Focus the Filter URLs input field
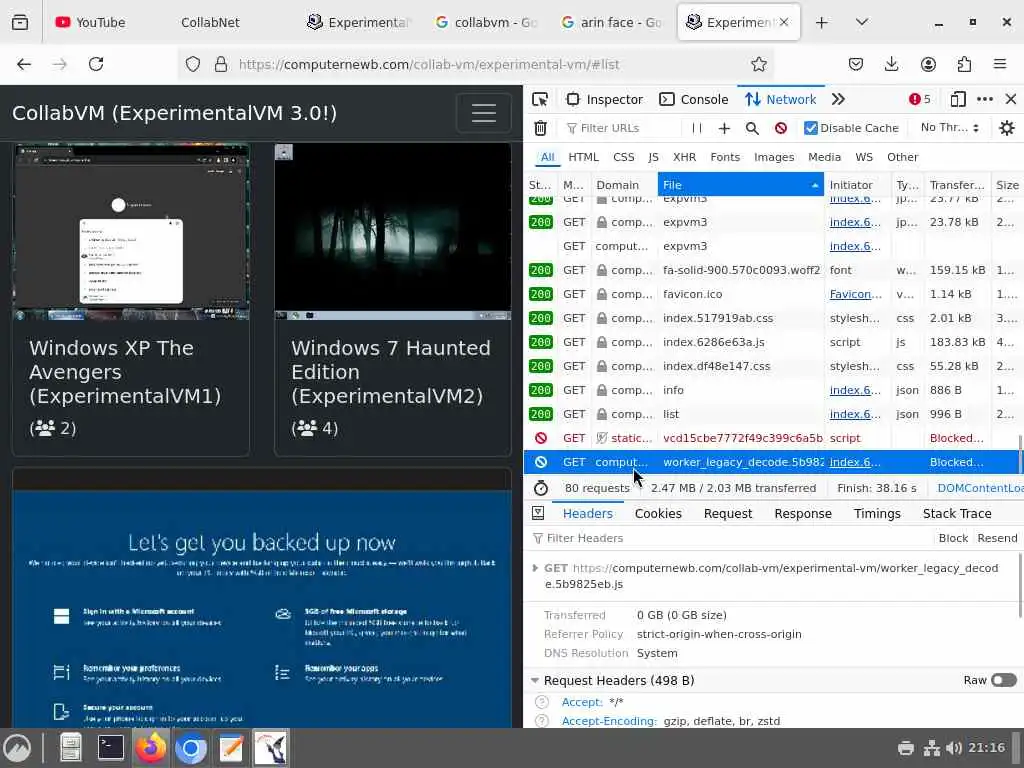 pos(620,128)
